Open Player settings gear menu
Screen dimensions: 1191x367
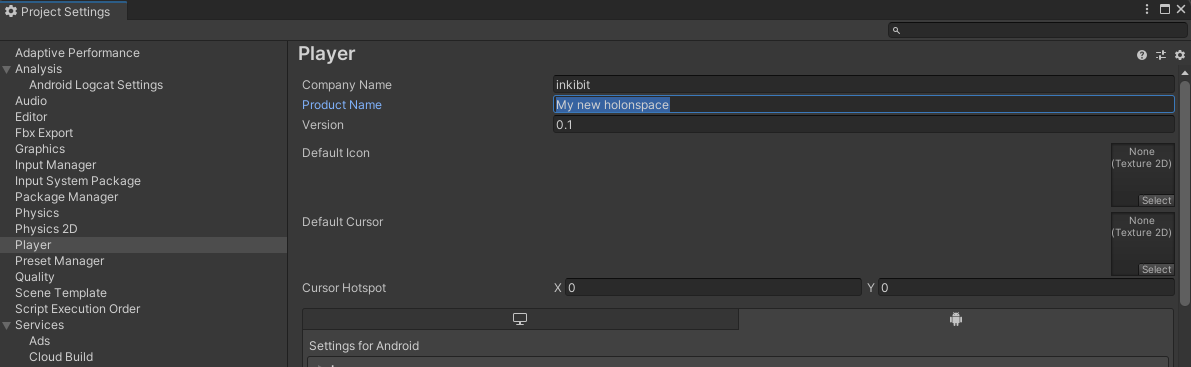point(1179,55)
